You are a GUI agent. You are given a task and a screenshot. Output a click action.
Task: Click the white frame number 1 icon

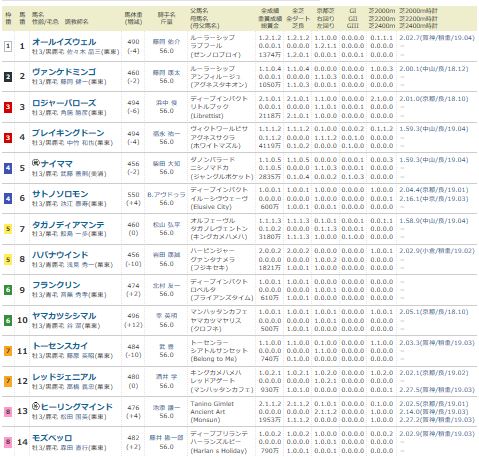[8, 46]
